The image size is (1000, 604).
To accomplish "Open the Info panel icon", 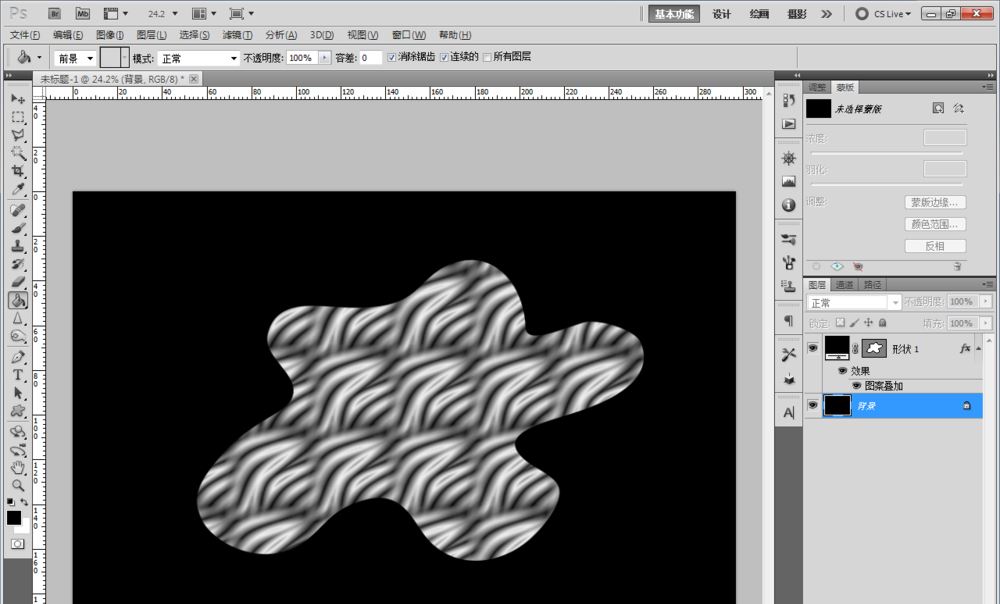I will pos(789,205).
